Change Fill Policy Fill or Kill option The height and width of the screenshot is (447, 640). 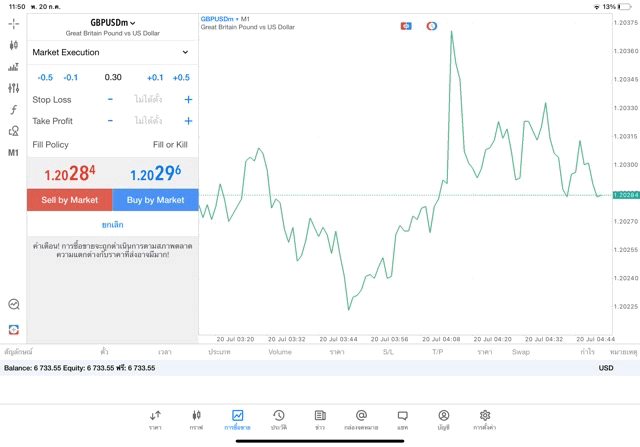[x=170, y=145]
